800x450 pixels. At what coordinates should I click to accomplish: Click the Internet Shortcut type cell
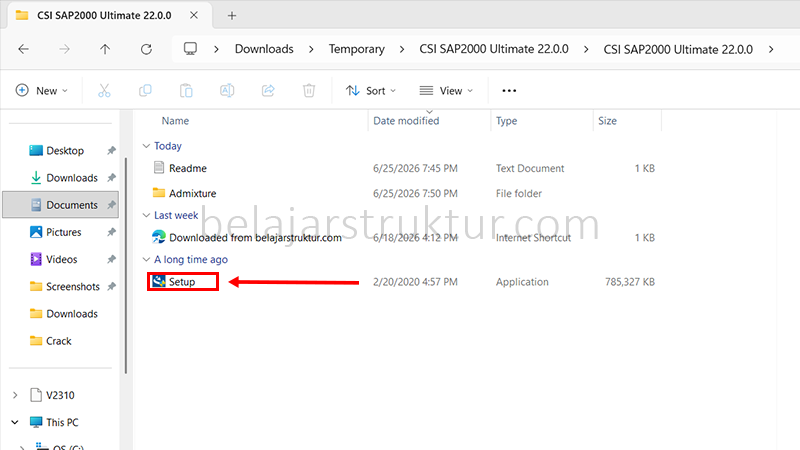pos(533,238)
